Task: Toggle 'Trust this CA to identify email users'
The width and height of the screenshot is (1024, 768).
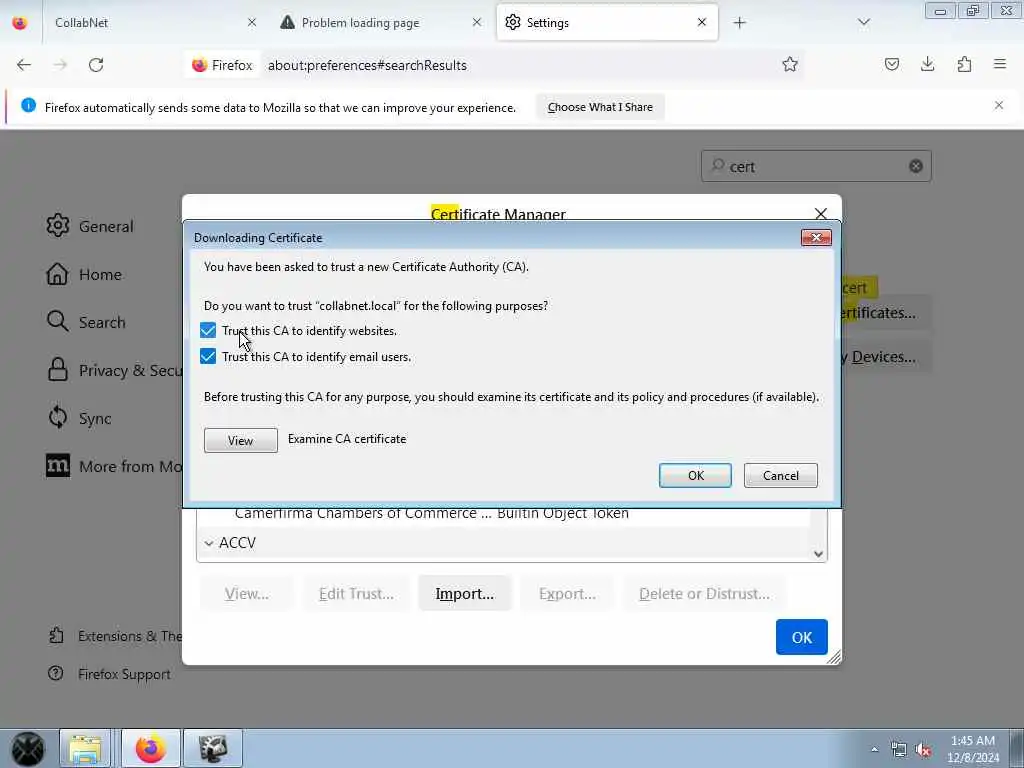Action: point(208,357)
